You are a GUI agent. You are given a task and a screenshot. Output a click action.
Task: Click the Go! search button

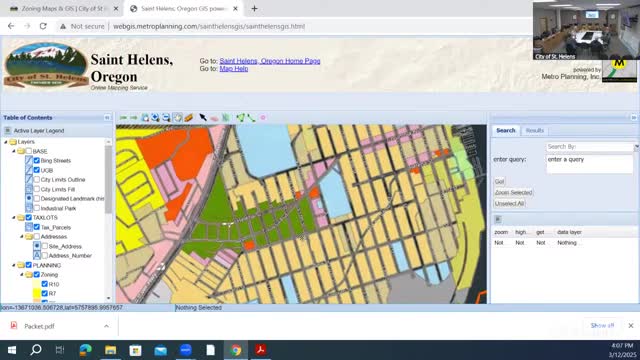click(499, 182)
